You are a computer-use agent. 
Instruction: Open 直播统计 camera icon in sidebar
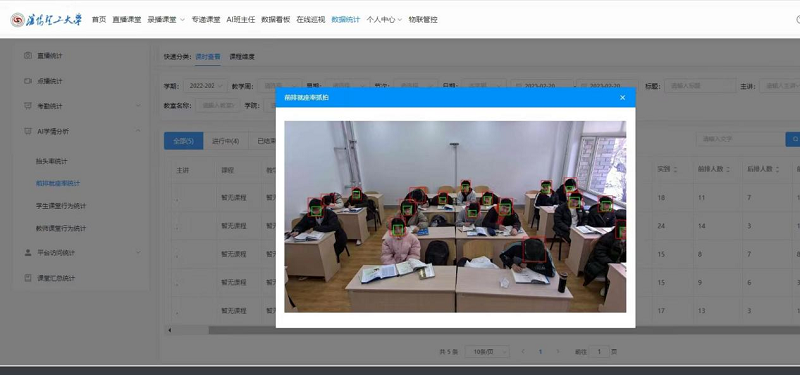(x=28, y=56)
